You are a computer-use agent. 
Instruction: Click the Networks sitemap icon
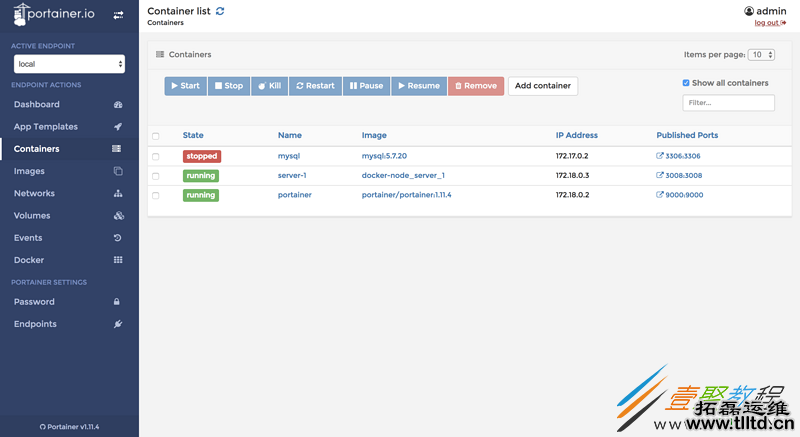click(x=118, y=194)
